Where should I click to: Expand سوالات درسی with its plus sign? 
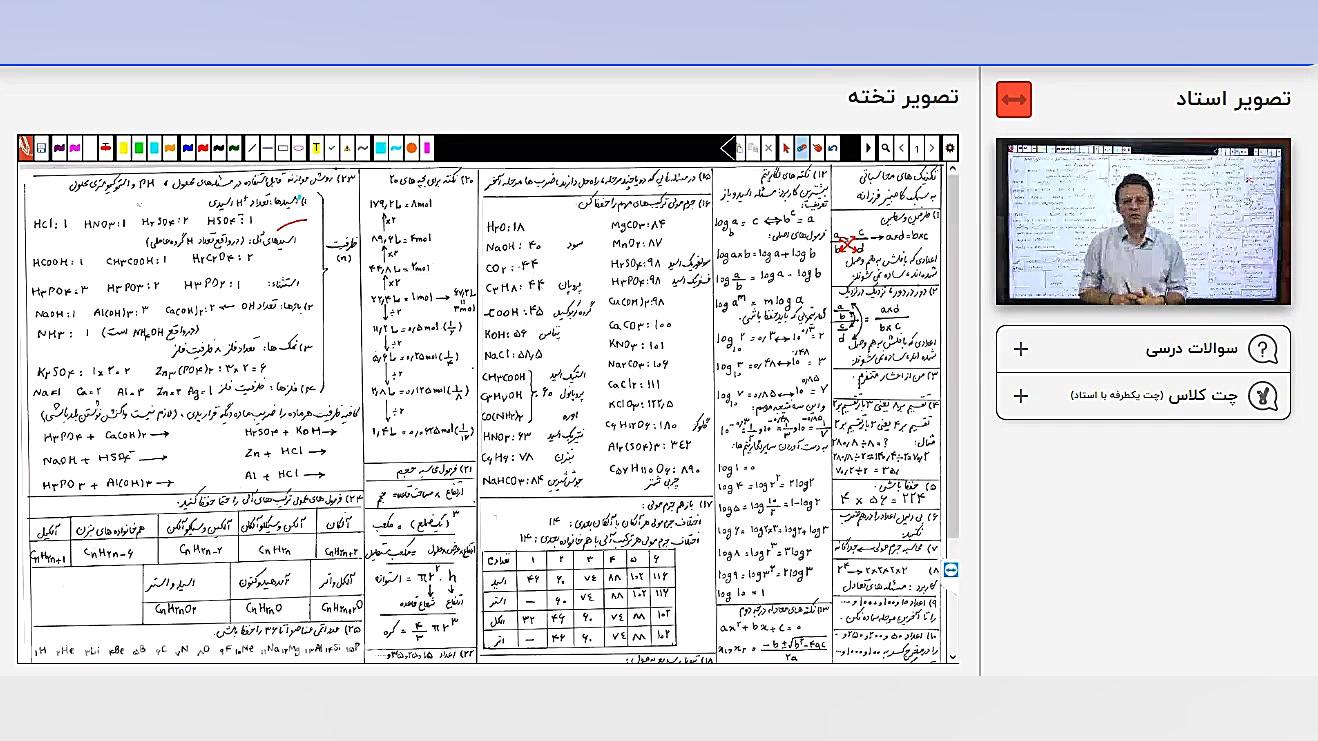(x=1020, y=349)
